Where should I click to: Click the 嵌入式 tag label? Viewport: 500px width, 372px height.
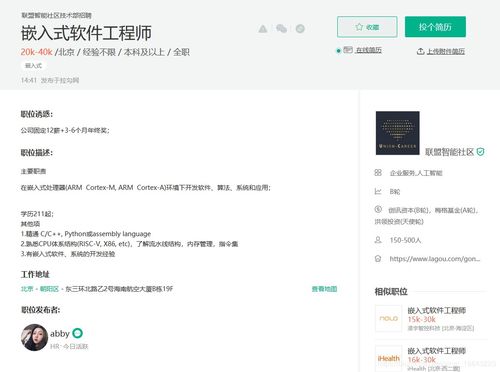tap(33, 66)
